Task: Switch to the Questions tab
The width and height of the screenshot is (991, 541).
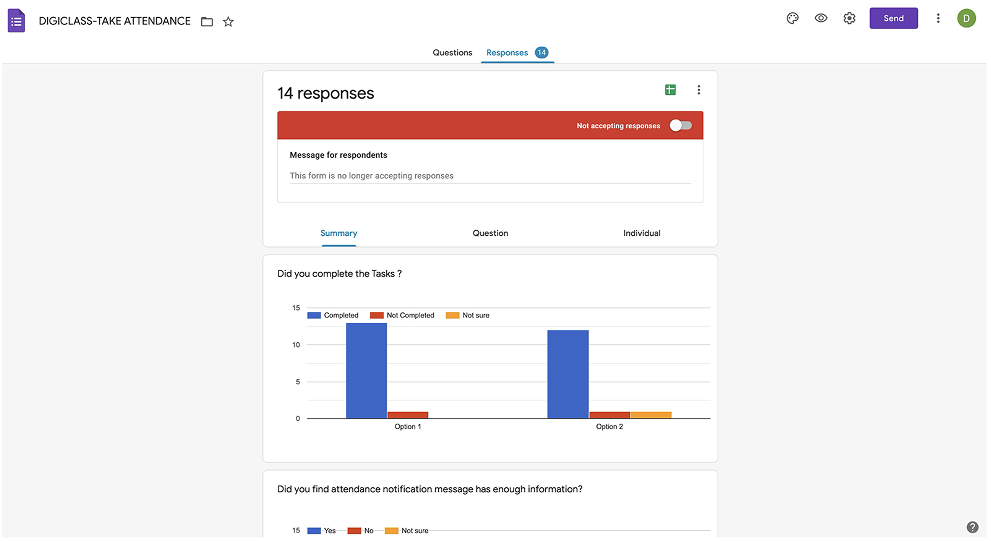Action: click(x=452, y=52)
